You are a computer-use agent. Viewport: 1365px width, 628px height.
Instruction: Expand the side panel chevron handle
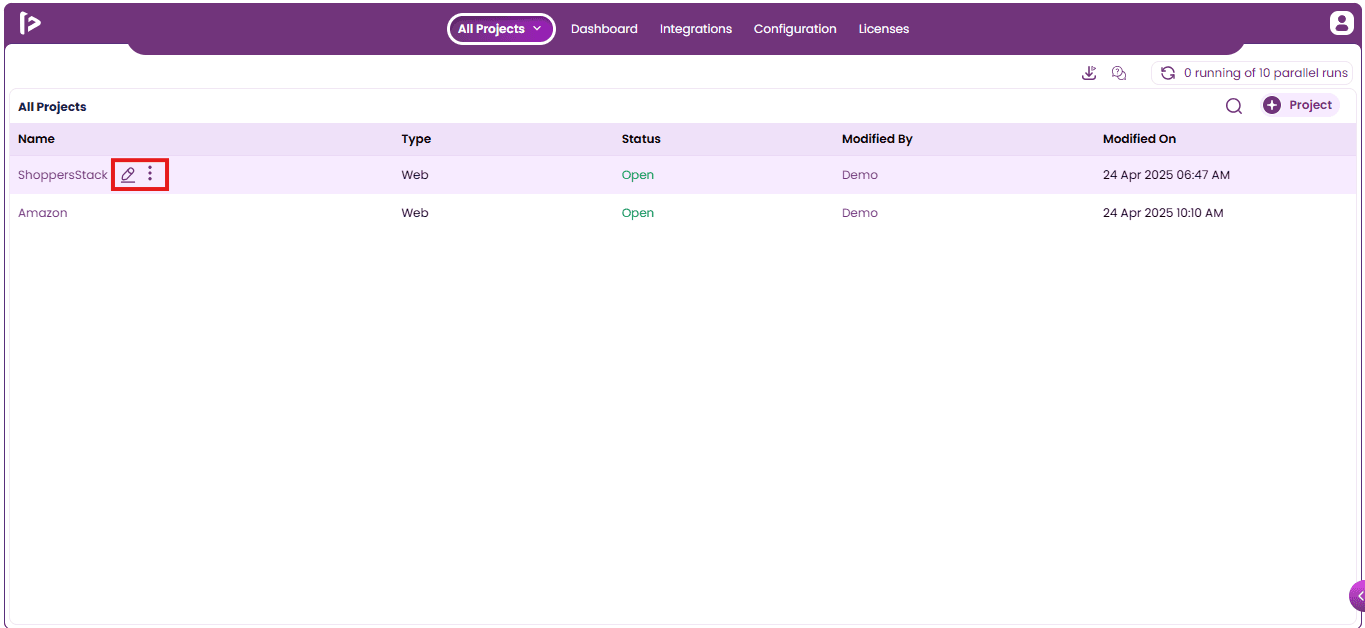coord(1358,595)
